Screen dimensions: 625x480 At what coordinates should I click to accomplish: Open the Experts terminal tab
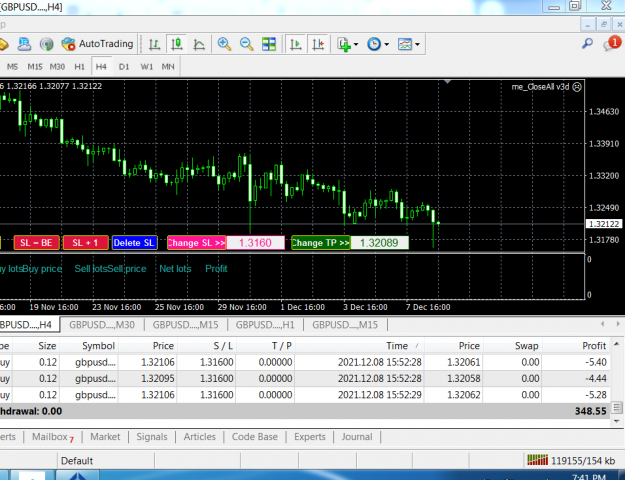(310, 437)
